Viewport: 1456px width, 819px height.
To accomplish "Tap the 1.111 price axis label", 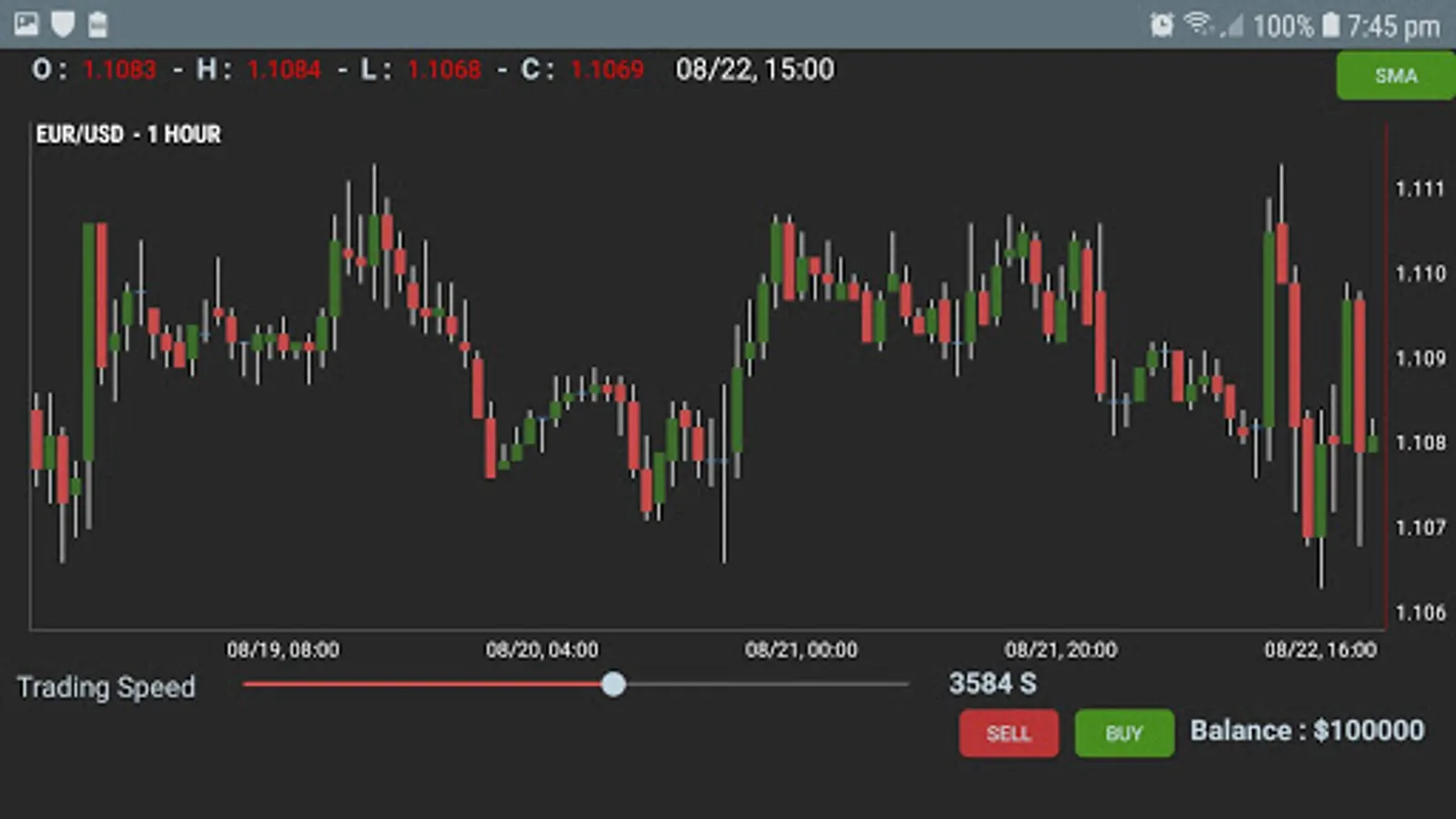I will pos(1420,189).
